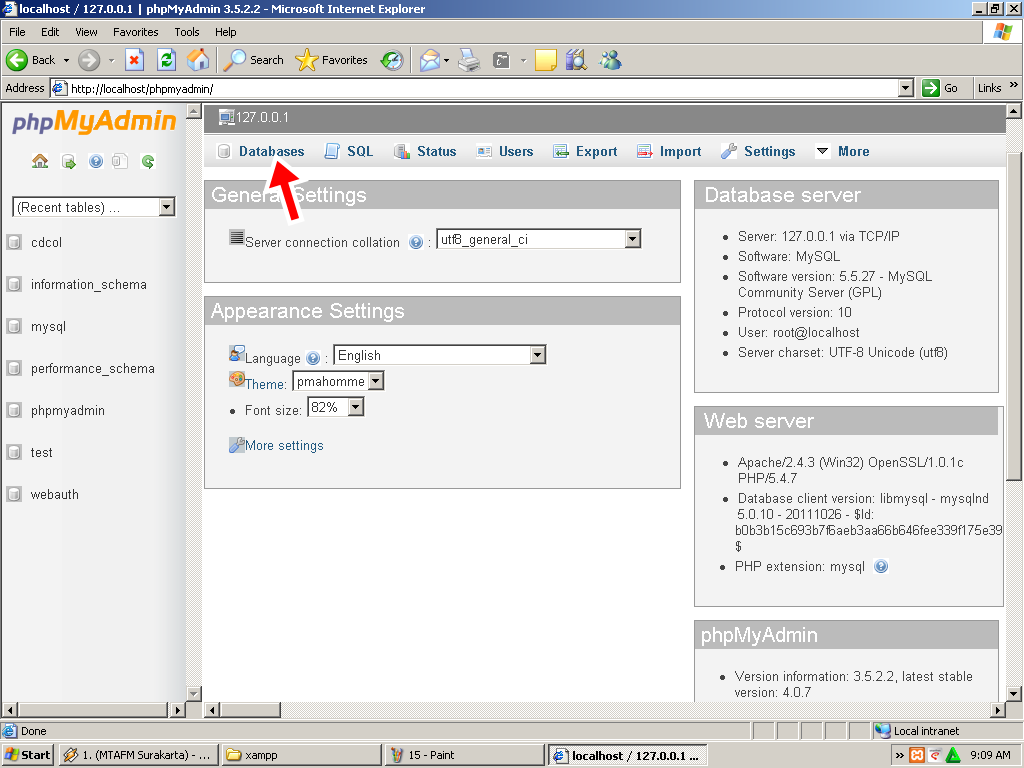
Task: Click the Windows Start button
Action: [28, 755]
